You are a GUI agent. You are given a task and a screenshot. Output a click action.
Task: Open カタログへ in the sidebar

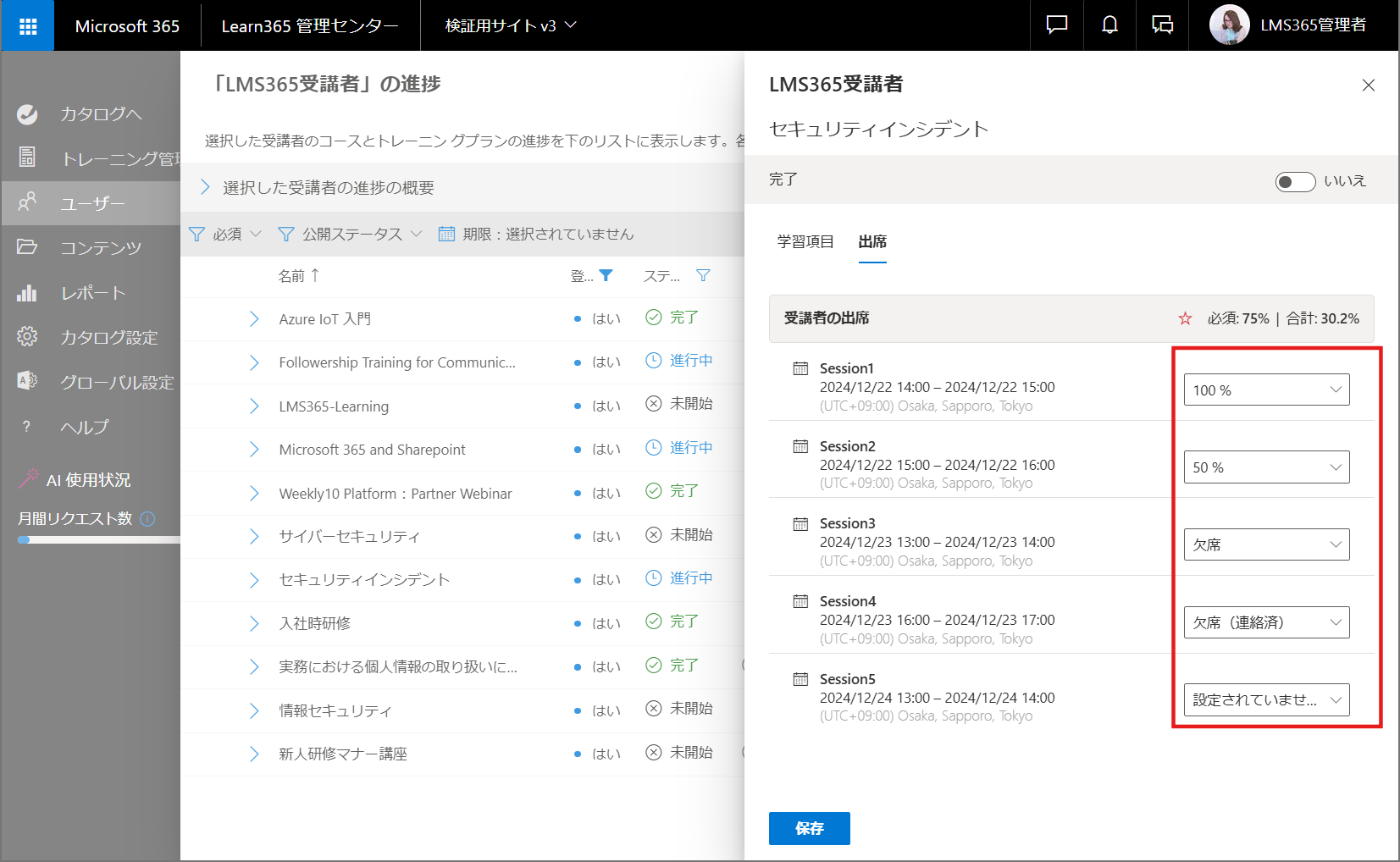coord(91,114)
